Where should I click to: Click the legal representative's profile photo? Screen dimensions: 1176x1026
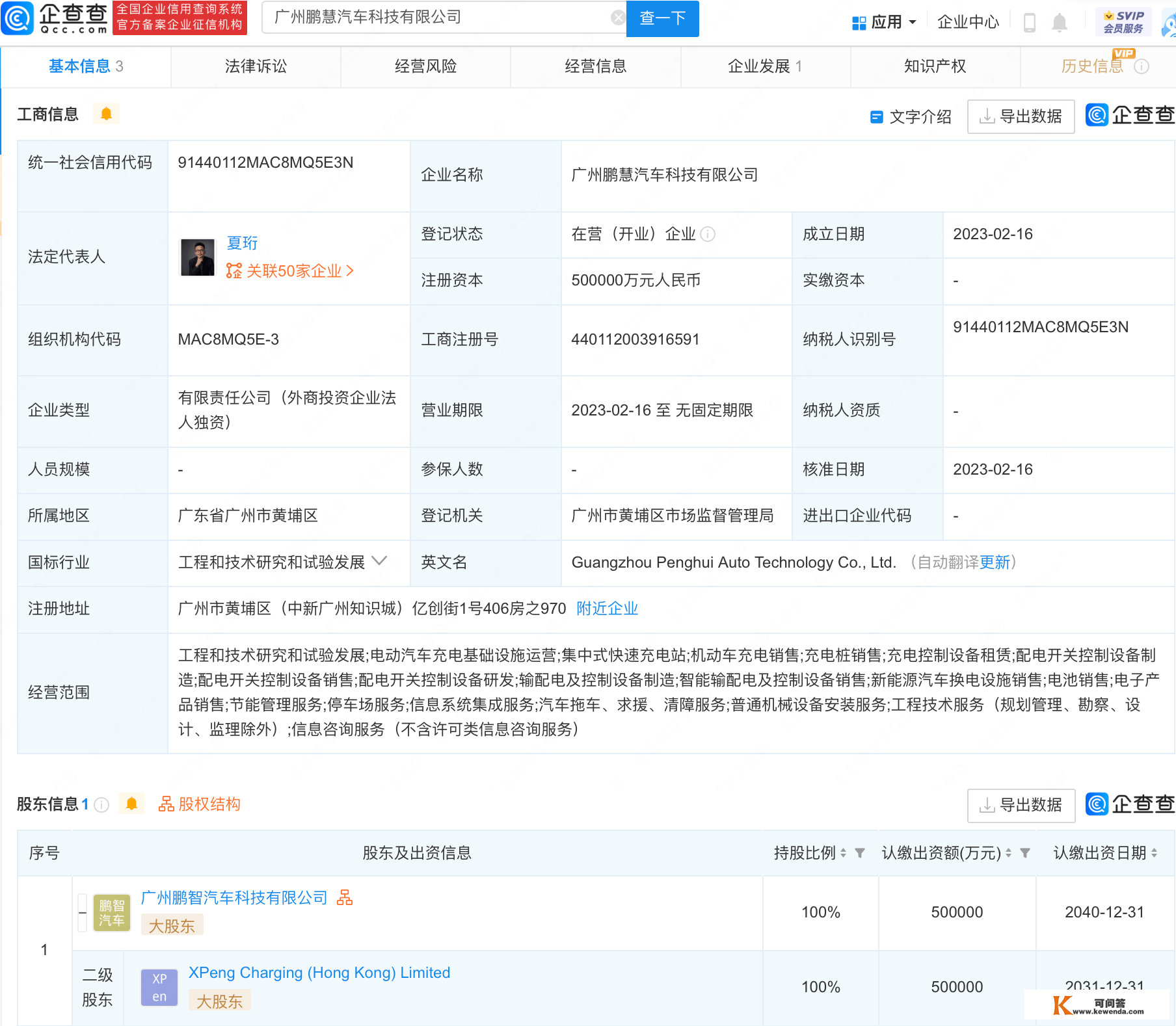[x=198, y=257]
